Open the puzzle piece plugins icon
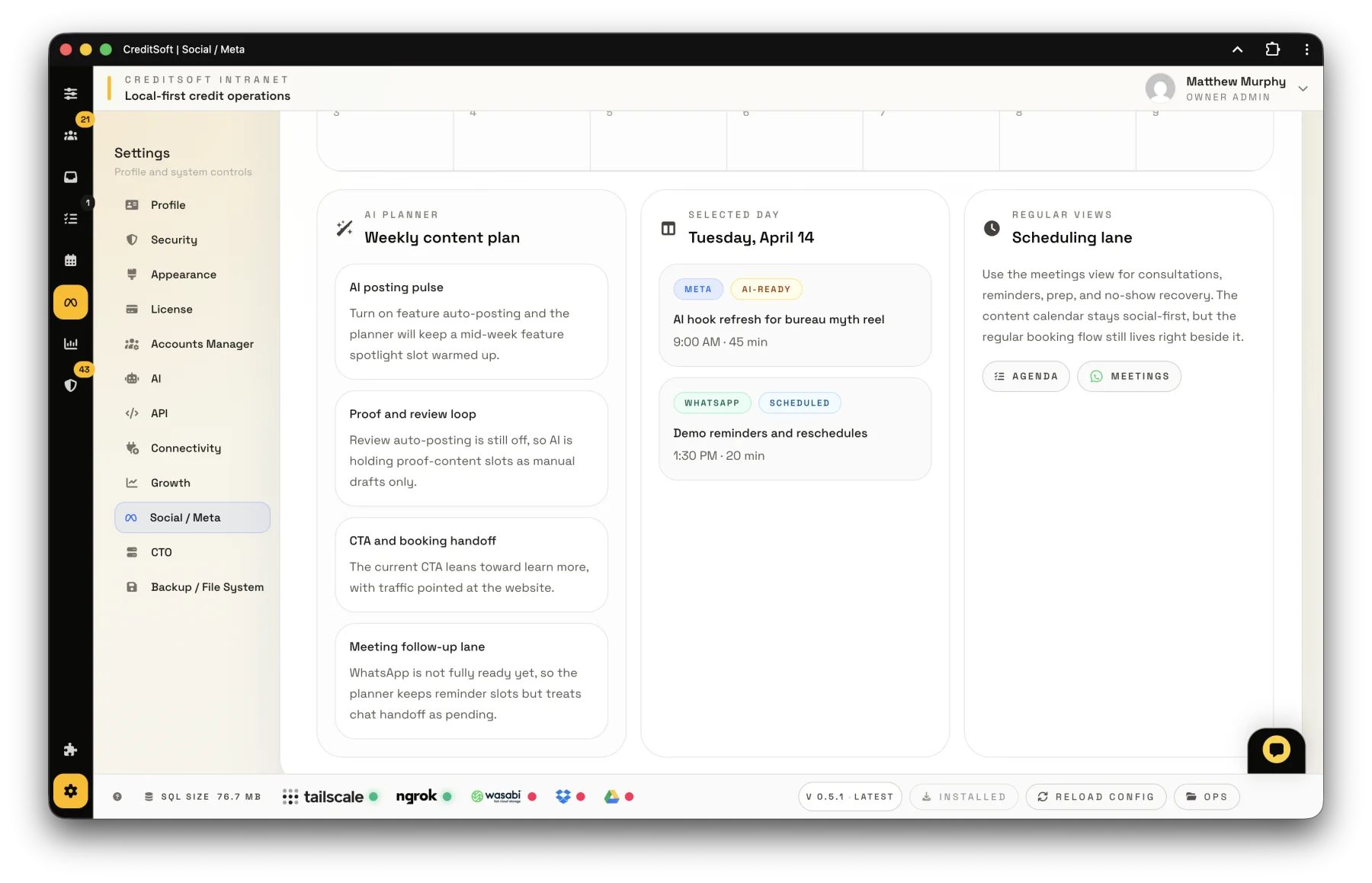Image resolution: width=1372 pixels, height=883 pixels. [x=71, y=750]
